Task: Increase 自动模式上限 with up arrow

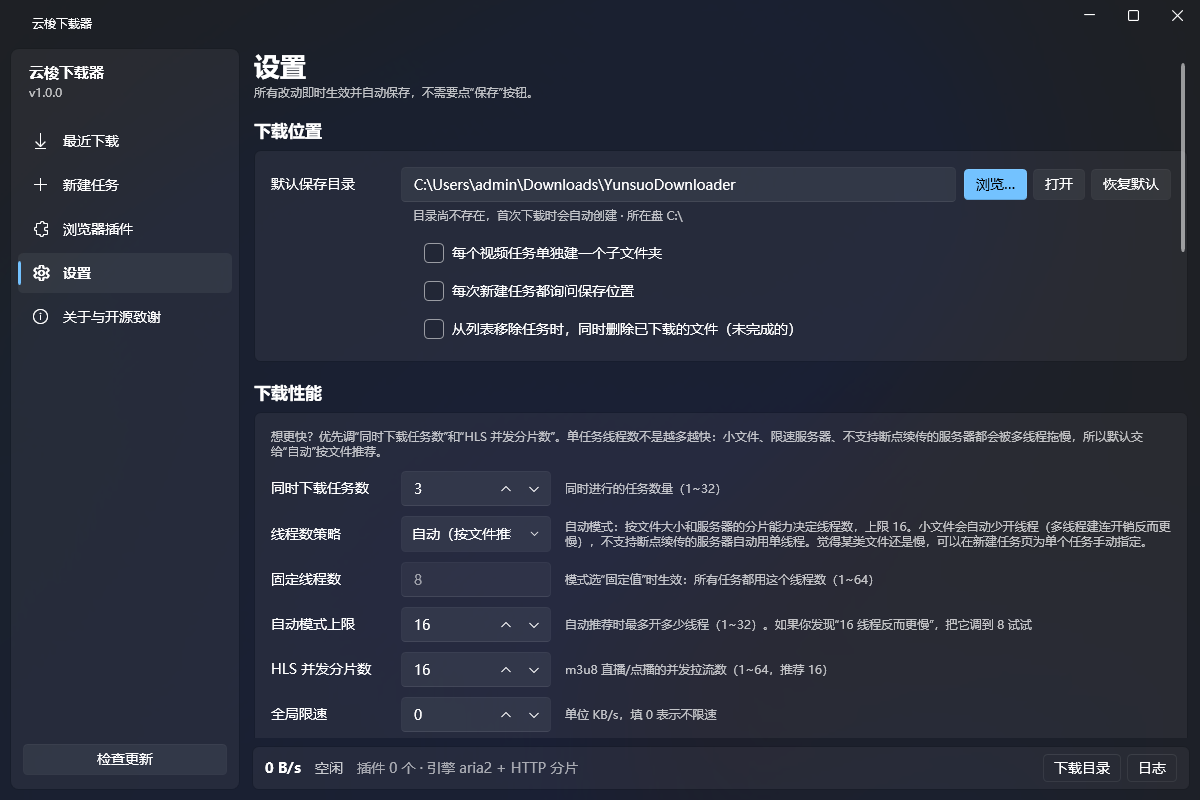Action: (x=506, y=624)
